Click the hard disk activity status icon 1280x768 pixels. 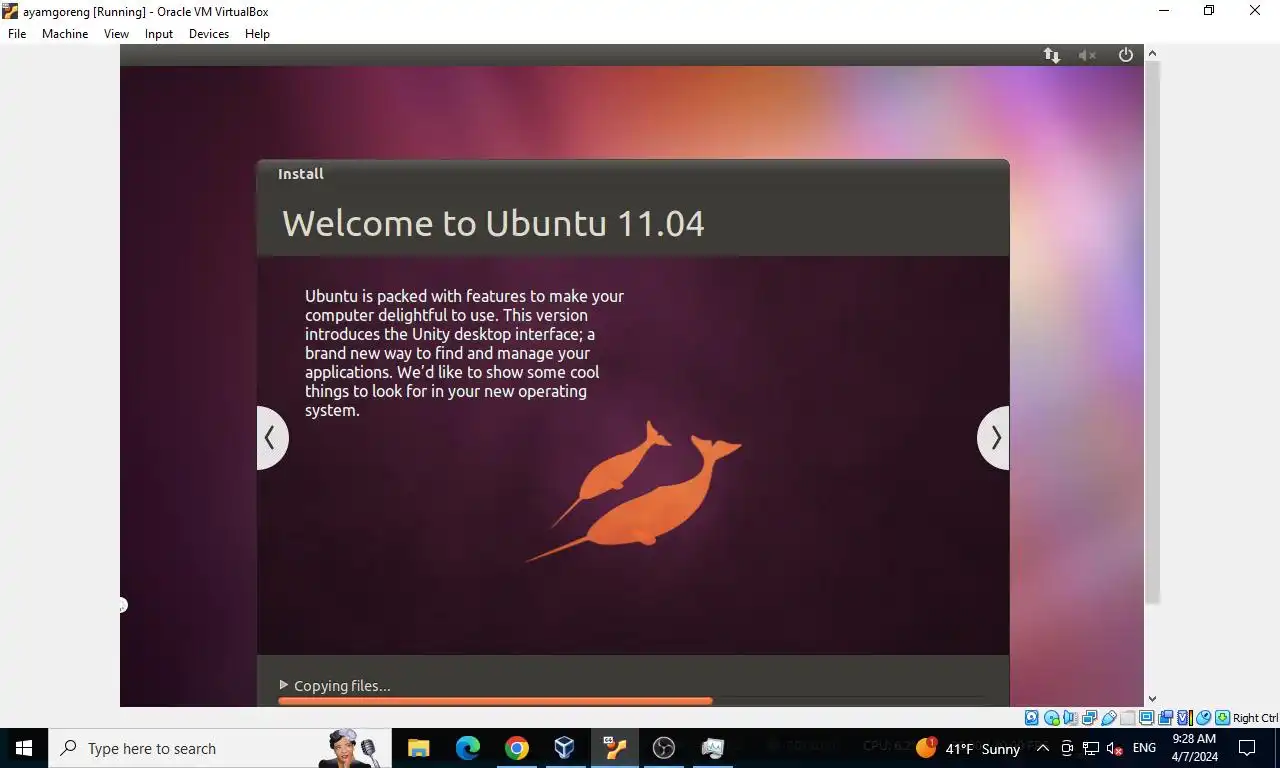pos(1032,718)
